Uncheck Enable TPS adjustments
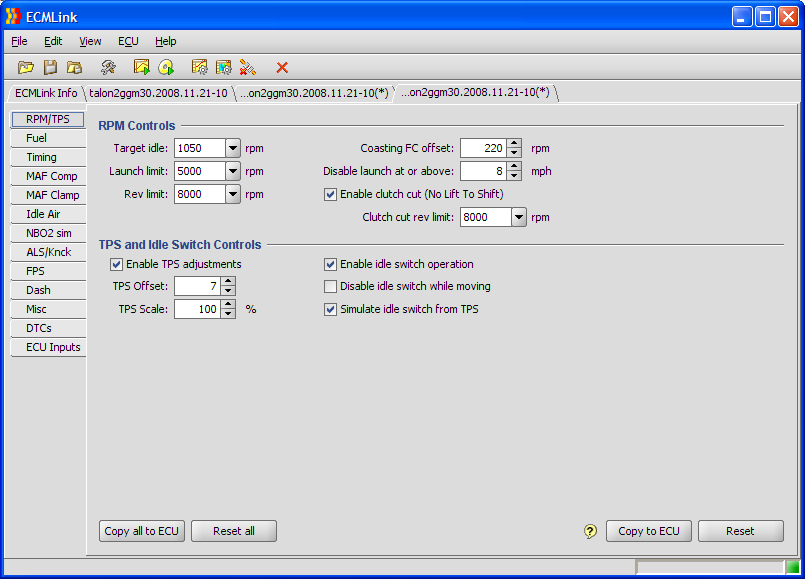805x579 pixels. click(x=116, y=264)
